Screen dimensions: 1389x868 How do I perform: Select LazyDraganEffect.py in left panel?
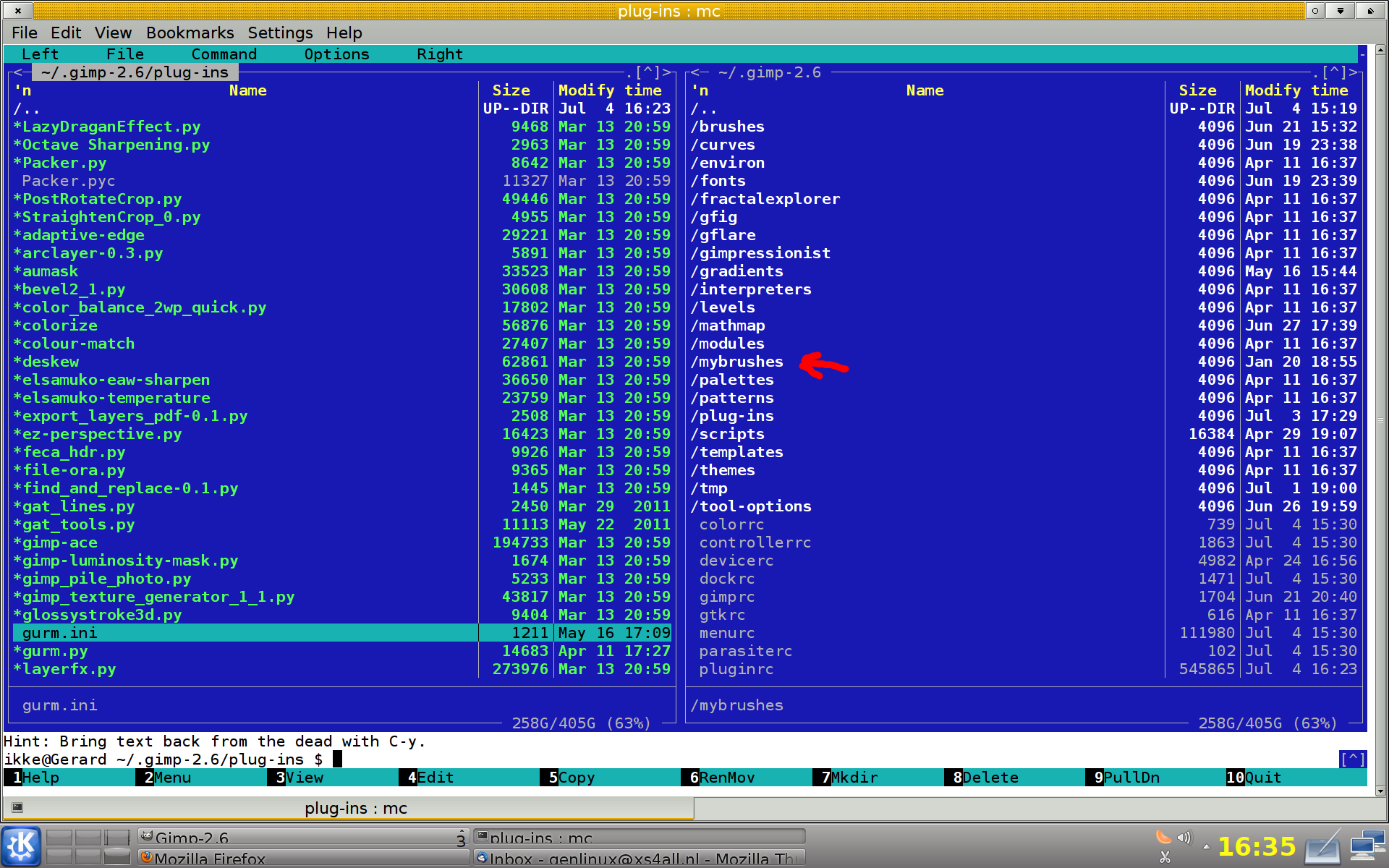click(x=106, y=127)
